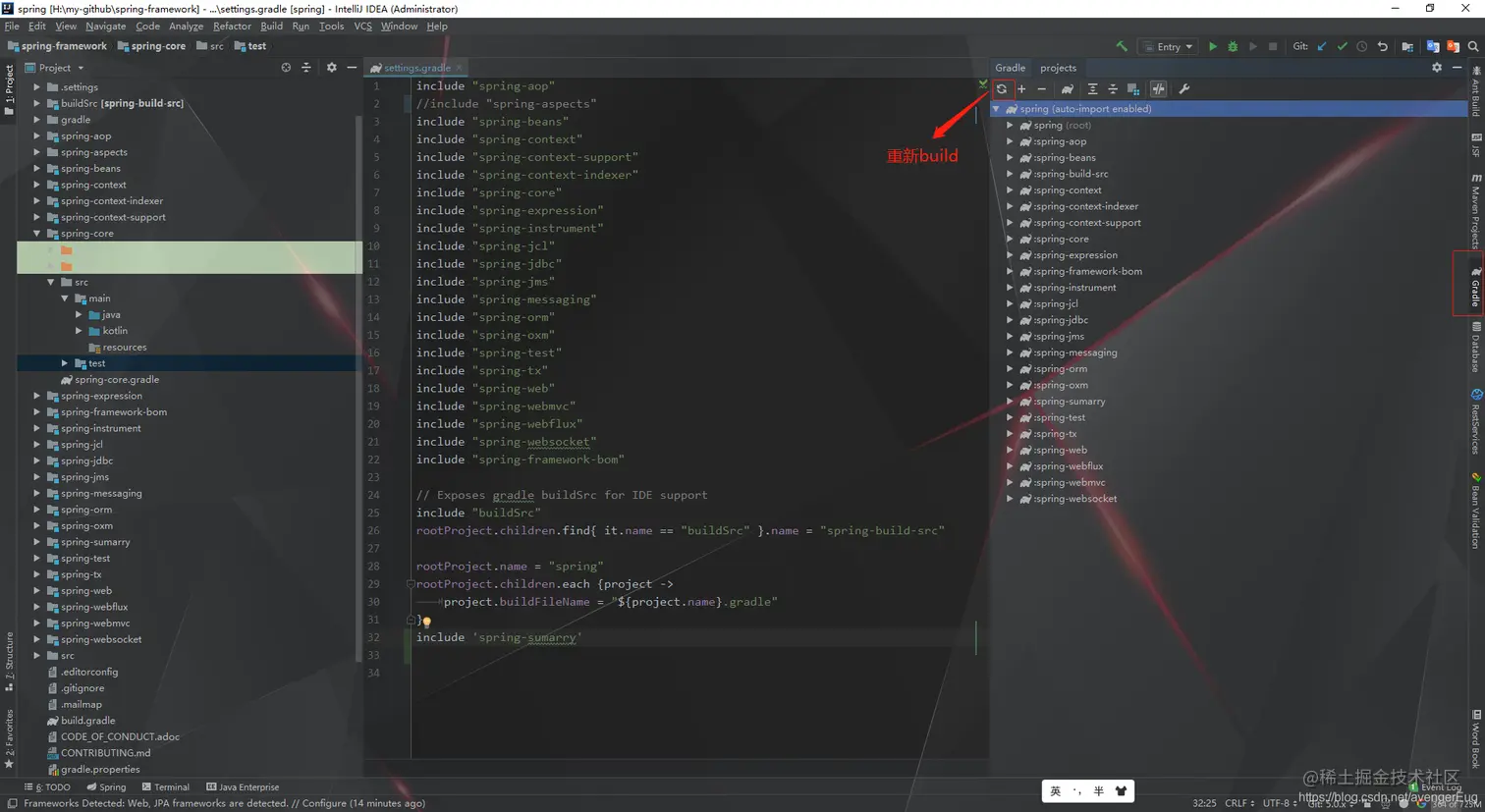Screen dimensions: 1485x812
Task: Collapse all nodes in Gradle panel
Action: 1113,89
